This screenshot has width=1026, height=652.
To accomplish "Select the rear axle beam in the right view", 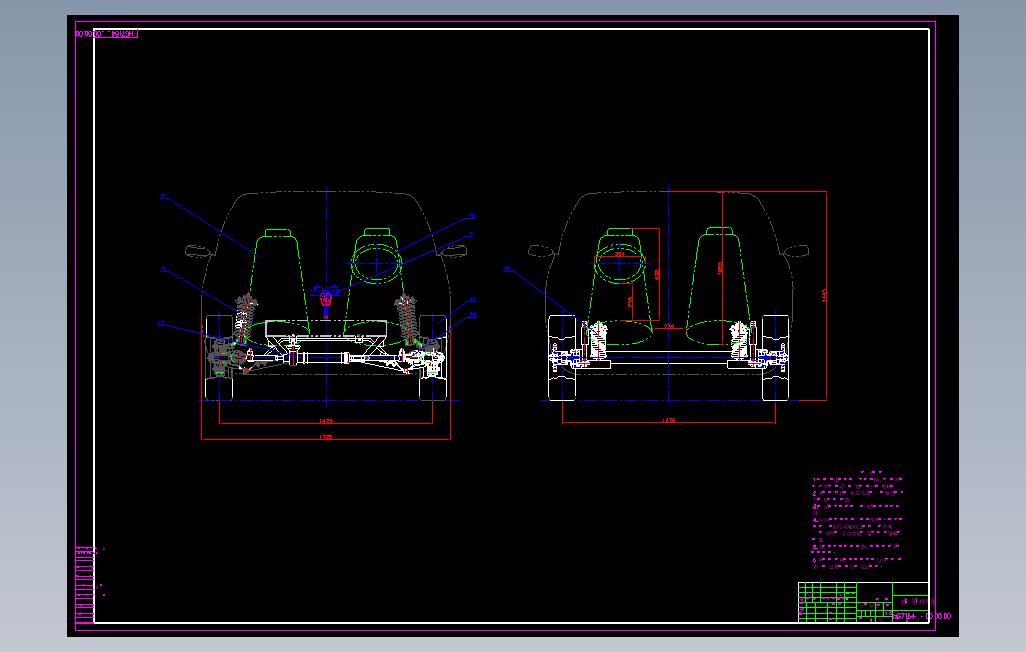I will (x=669, y=357).
